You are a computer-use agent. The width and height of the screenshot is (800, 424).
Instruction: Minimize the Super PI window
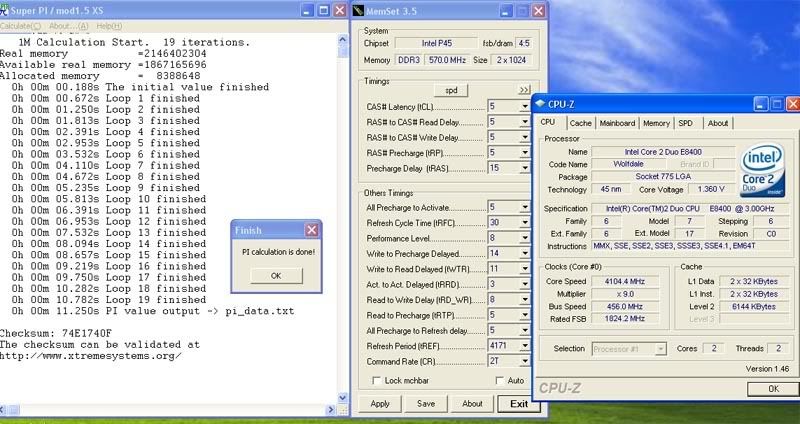coord(307,11)
